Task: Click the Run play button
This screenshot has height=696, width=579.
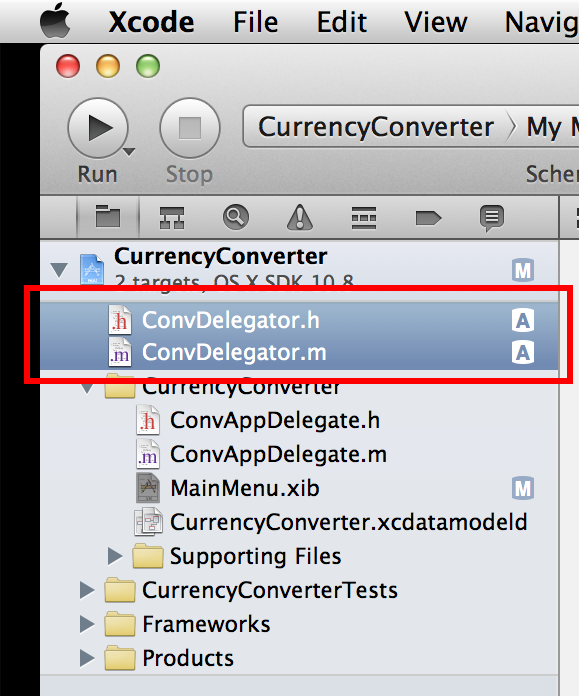Action: click(x=98, y=128)
